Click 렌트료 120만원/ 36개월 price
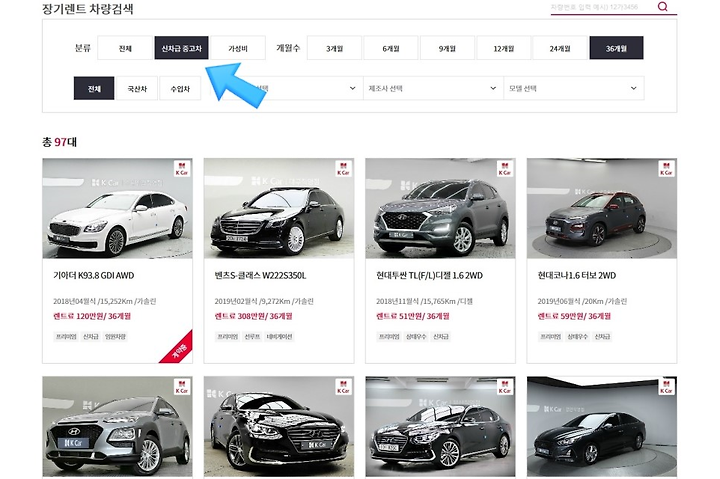Image resolution: width=720 pixels, height=479 pixels. pyautogui.click(x=92, y=316)
